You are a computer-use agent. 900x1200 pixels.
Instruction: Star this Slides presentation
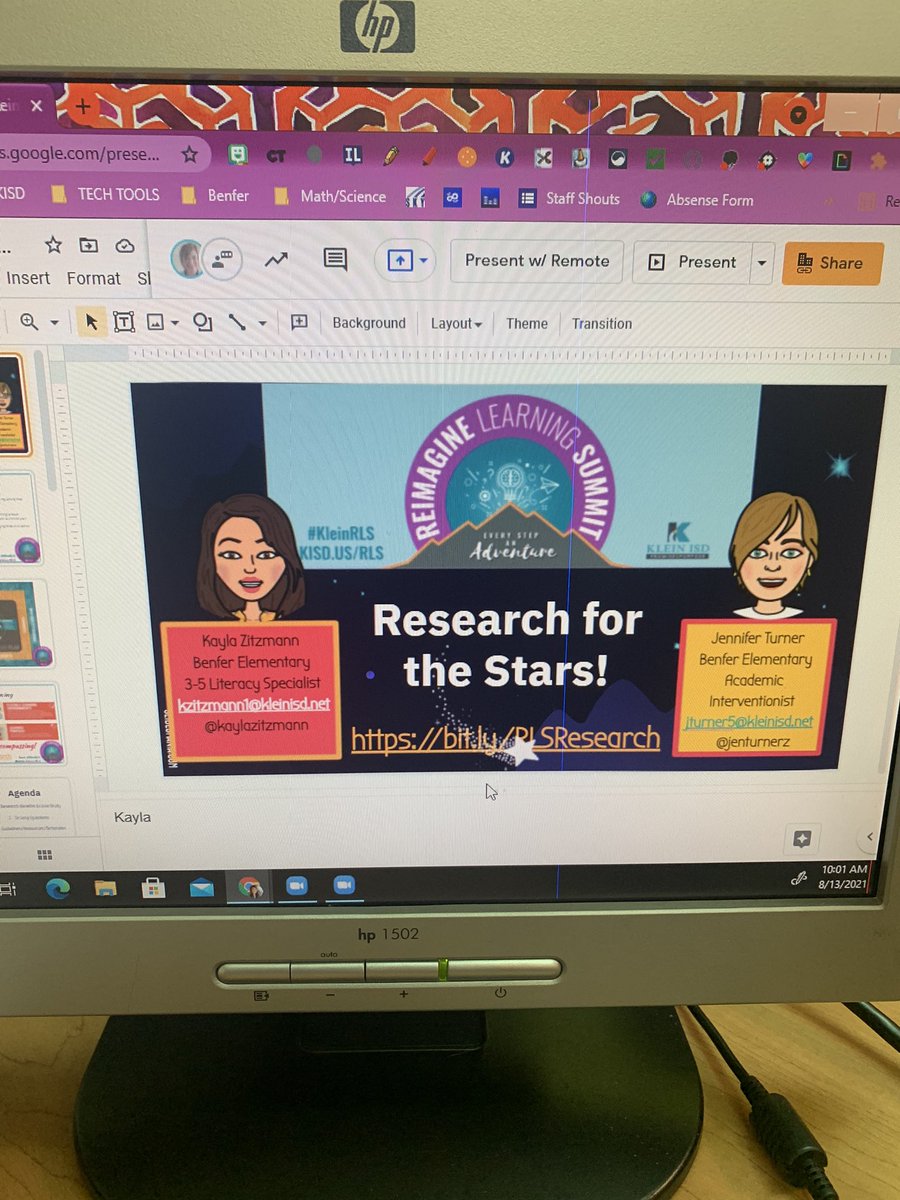click(54, 245)
